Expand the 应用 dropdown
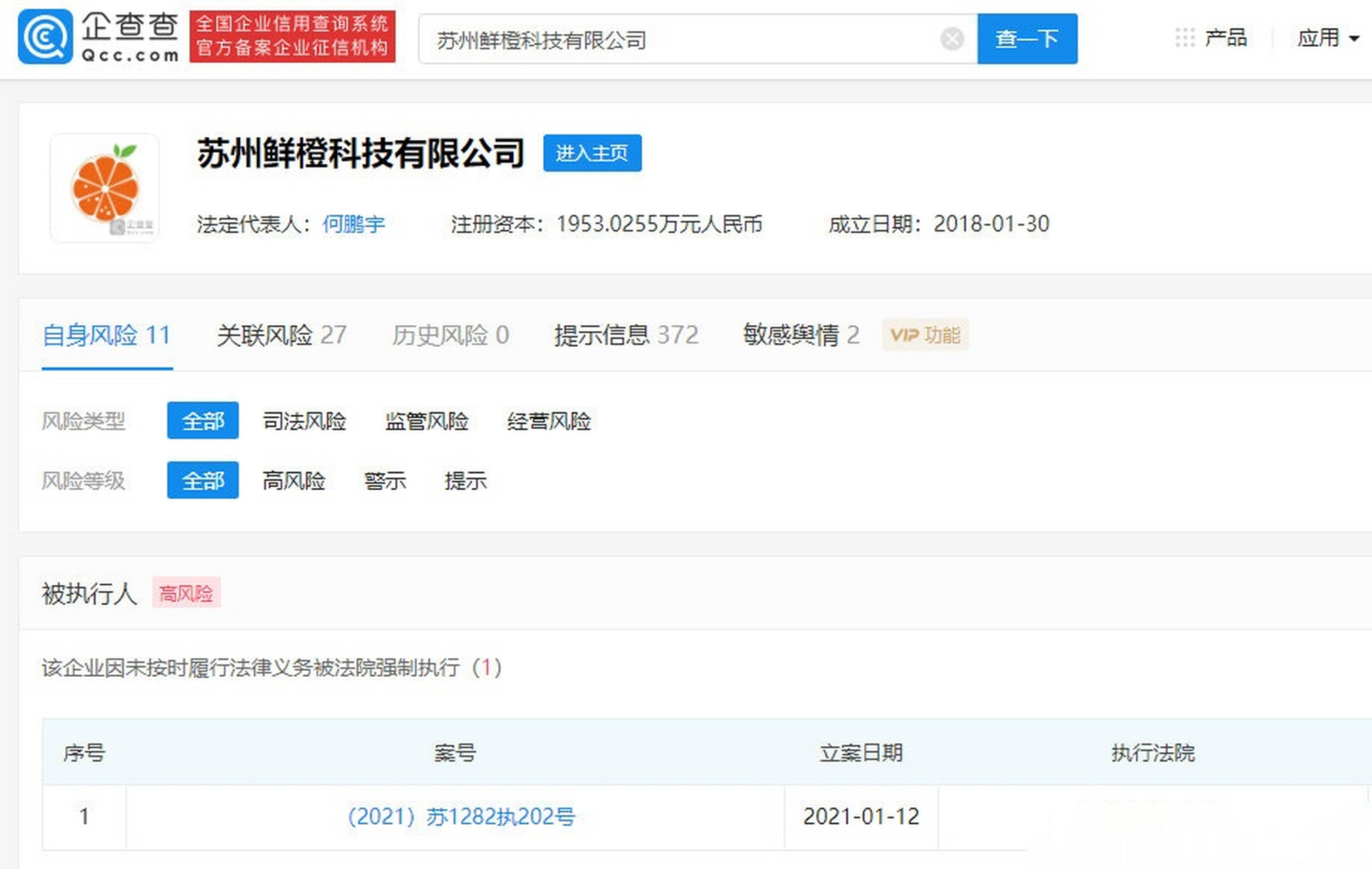This screenshot has height=869, width=1372. 1328,38
